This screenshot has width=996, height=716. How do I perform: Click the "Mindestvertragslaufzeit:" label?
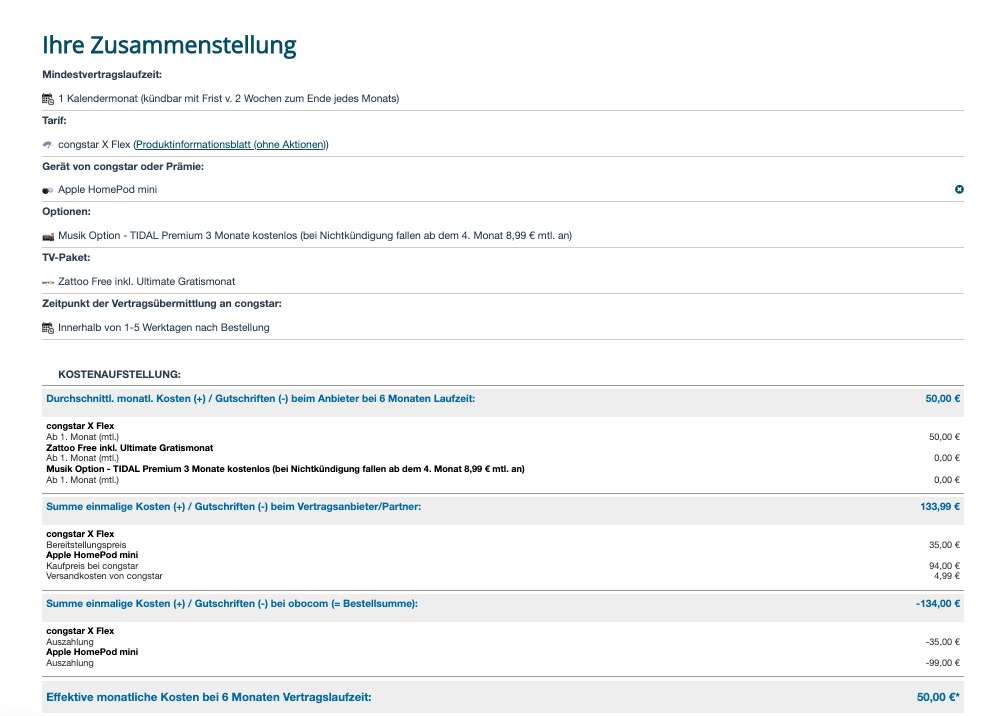pyautogui.click(x=102, y=74)
